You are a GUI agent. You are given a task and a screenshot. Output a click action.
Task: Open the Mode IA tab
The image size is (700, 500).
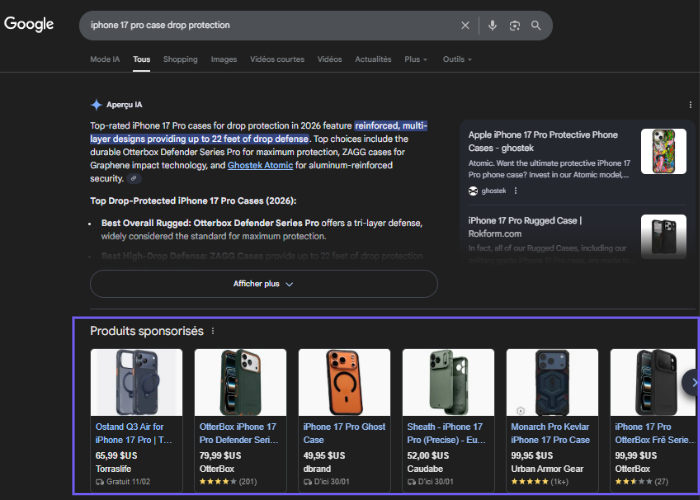coord(105,59)
